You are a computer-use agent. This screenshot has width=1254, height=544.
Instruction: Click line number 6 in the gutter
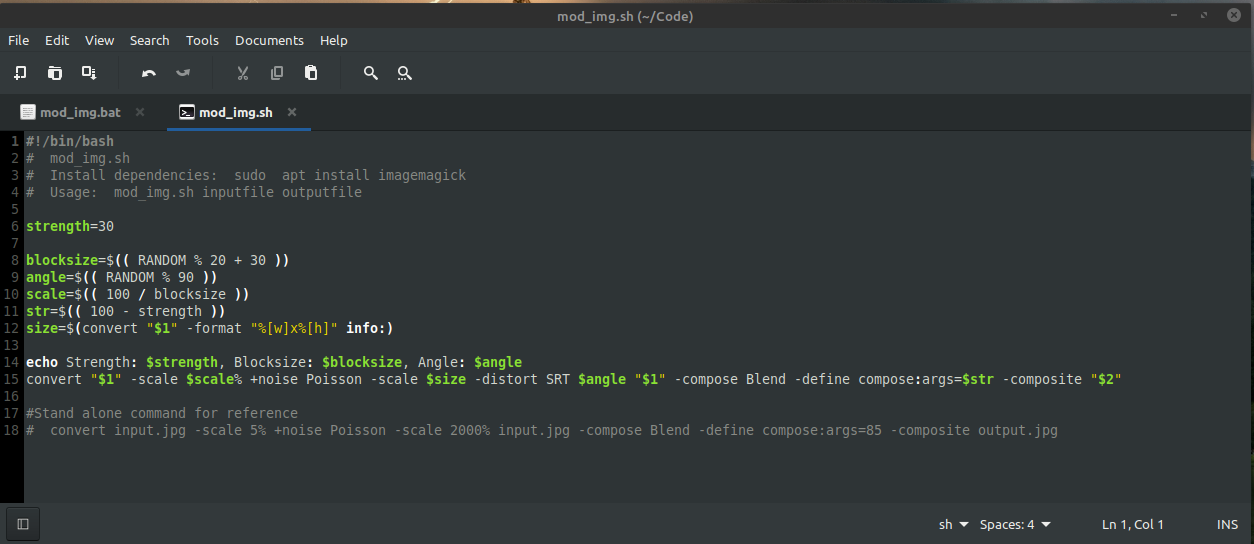point(16,226)
